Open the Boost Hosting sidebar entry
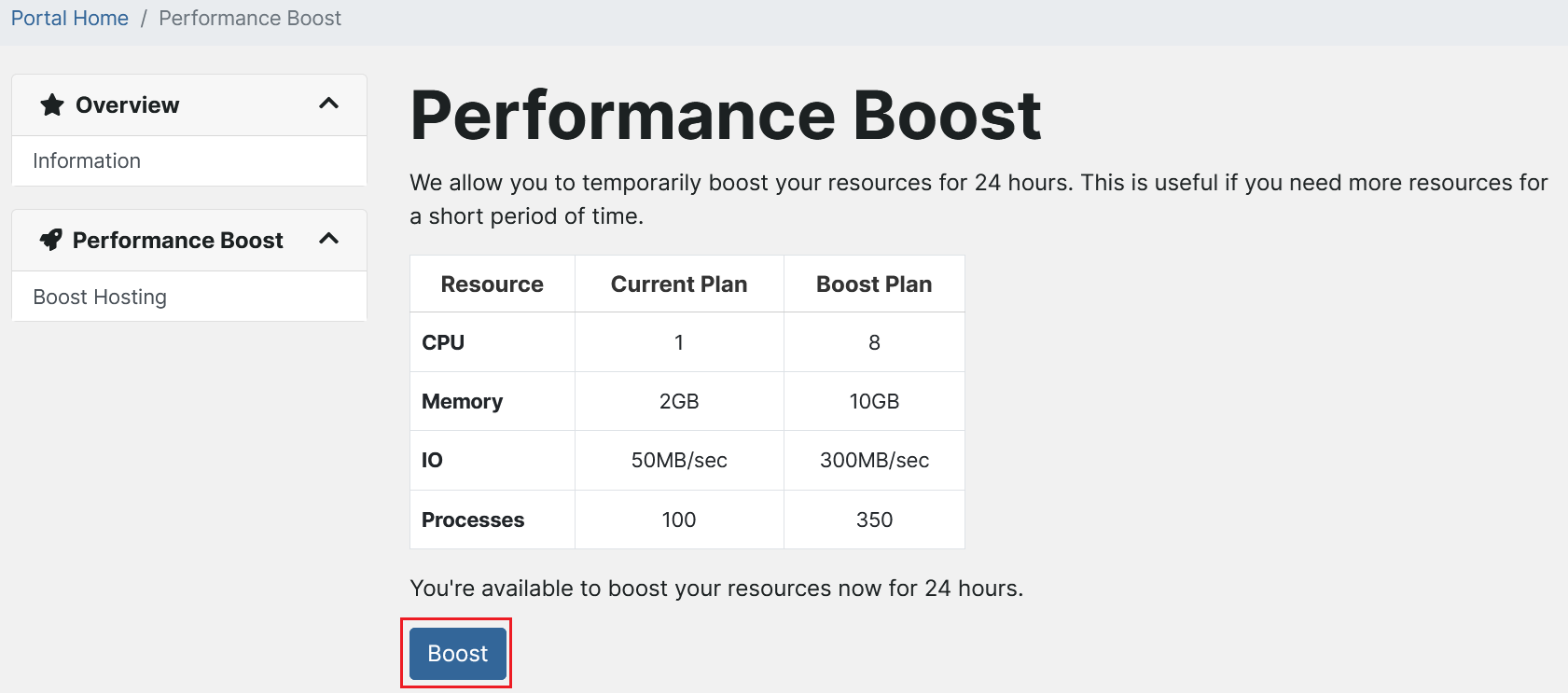 click(99, 297)
